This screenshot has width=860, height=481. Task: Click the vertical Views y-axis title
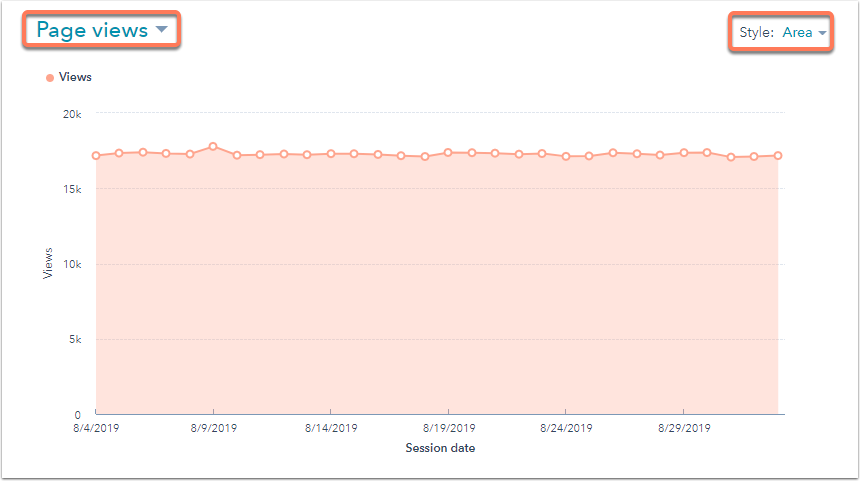(x=49, y=264)
